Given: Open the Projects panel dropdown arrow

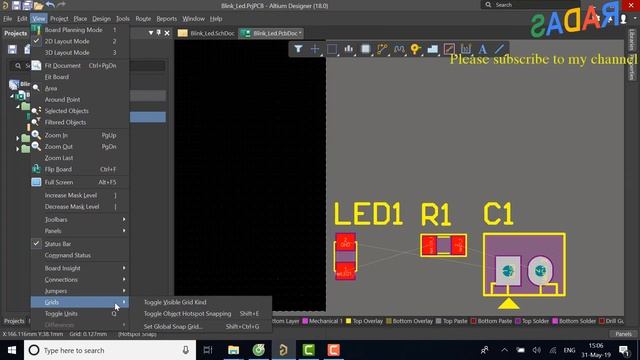Looking at the screenshot, I should pos(151,33).
